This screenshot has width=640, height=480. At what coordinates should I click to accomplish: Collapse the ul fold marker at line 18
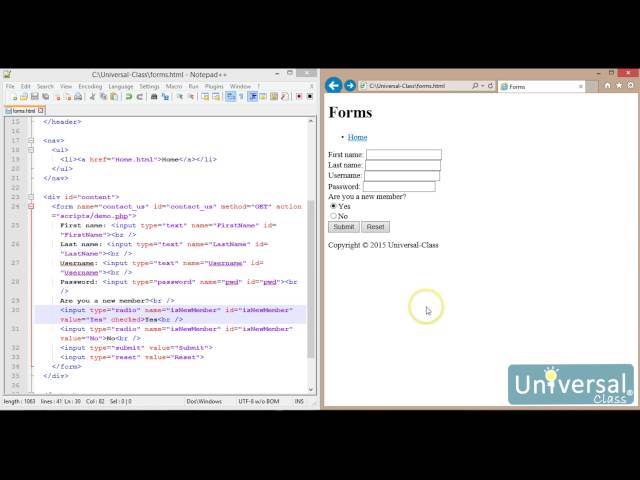point(31,150)
